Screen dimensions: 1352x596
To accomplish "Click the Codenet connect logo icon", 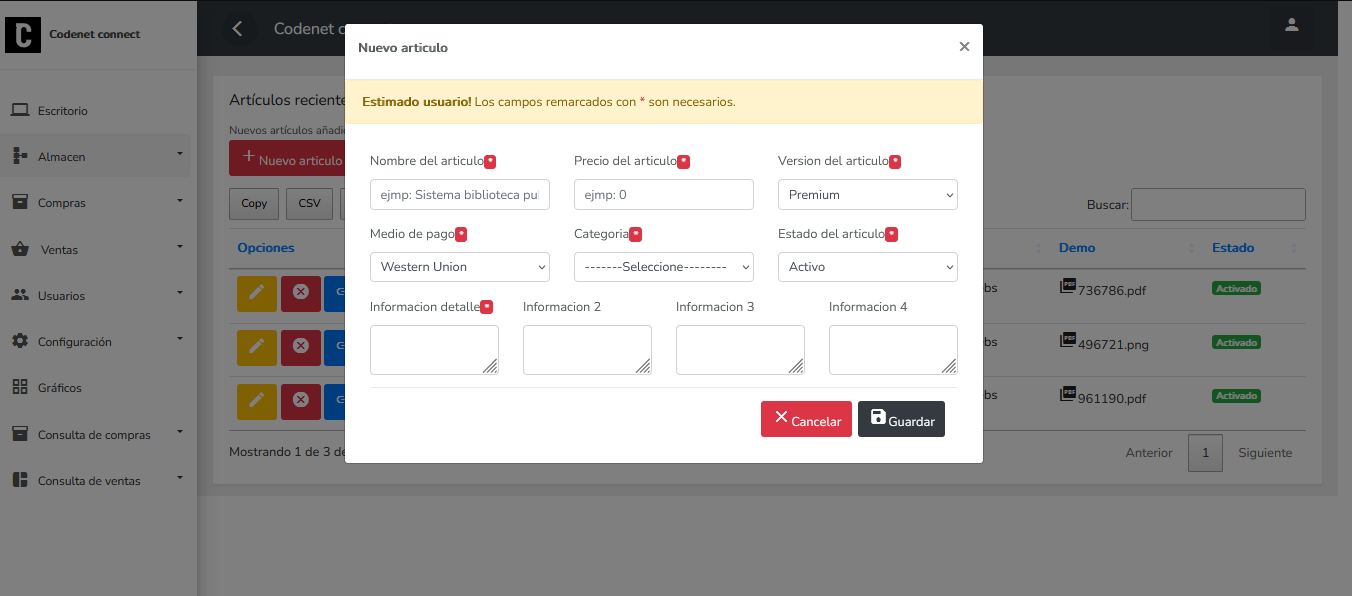I will tap(23, 34).
